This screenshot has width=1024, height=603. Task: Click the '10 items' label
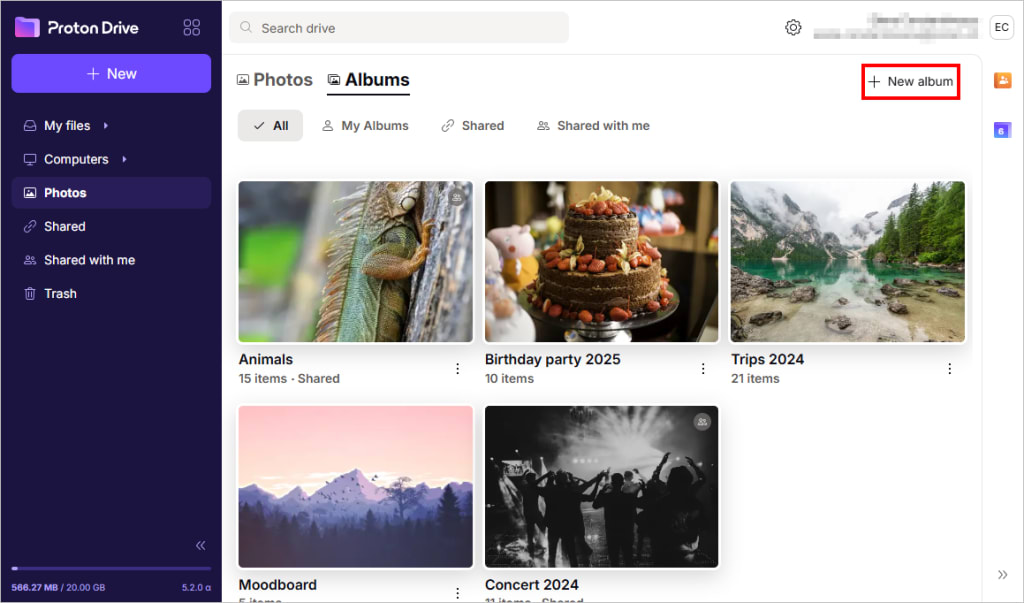point(509,379)
